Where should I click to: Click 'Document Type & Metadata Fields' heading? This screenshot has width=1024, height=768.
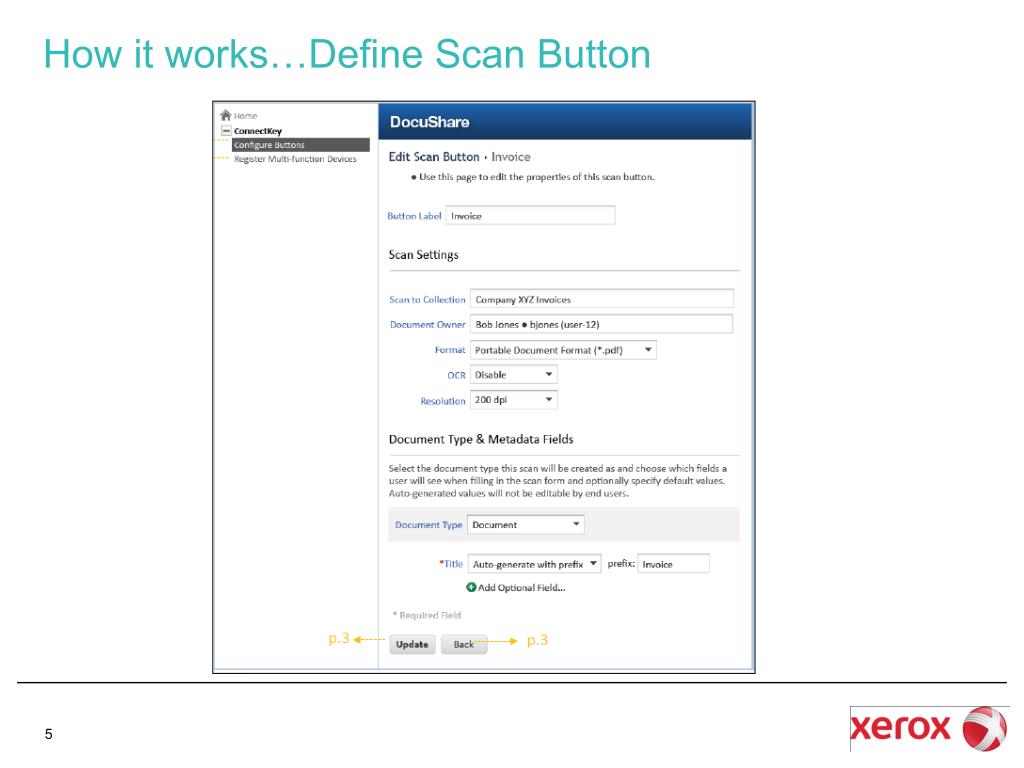(x=481, y=440)
